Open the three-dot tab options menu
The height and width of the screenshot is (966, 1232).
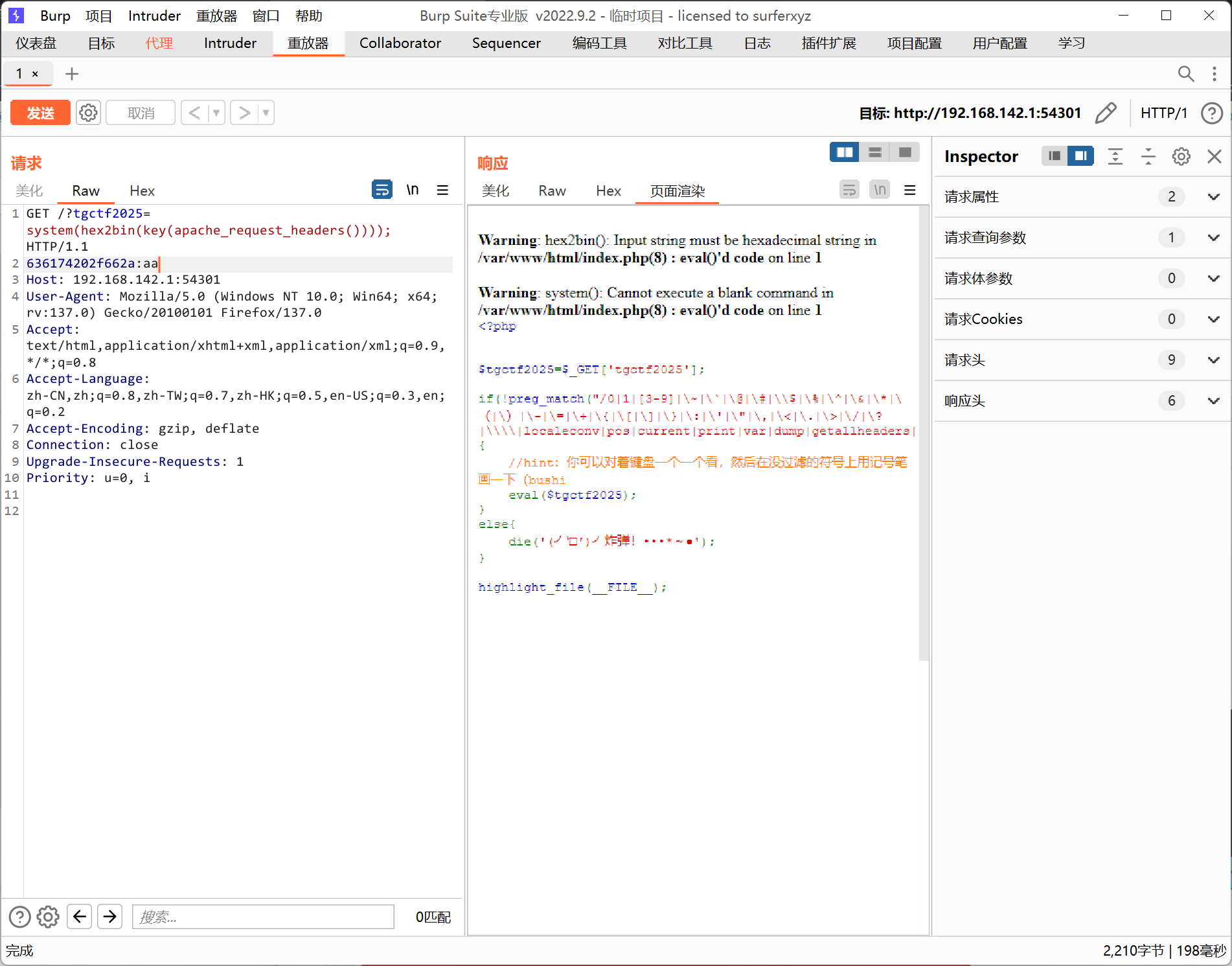[1214, 74]
